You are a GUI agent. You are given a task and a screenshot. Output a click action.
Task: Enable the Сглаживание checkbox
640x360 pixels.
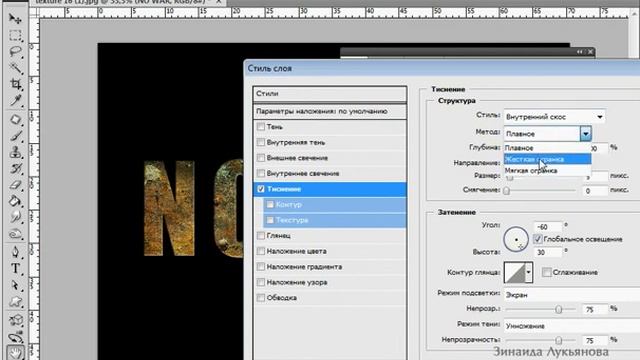[x=547, y=272]
